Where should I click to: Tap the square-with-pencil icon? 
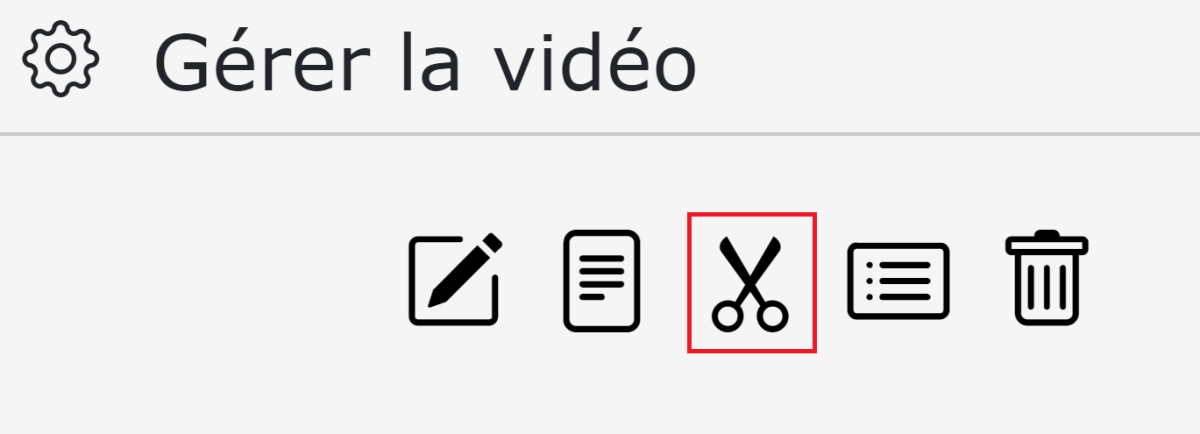pyautogui.click(x=455, y=279)
